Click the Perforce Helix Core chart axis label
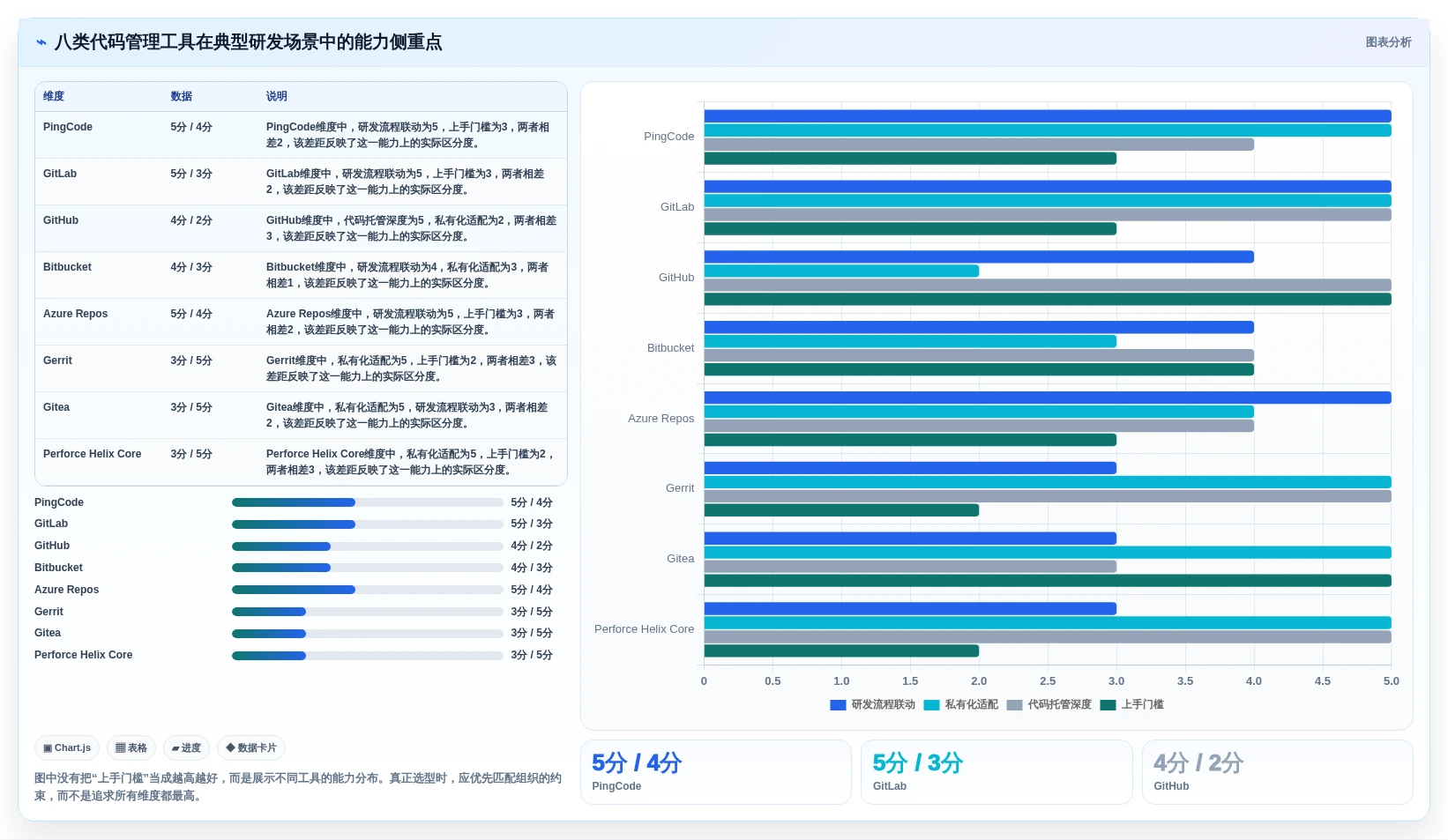The width and height of the screenshot is (1448, 840). (x=644, y=629)
